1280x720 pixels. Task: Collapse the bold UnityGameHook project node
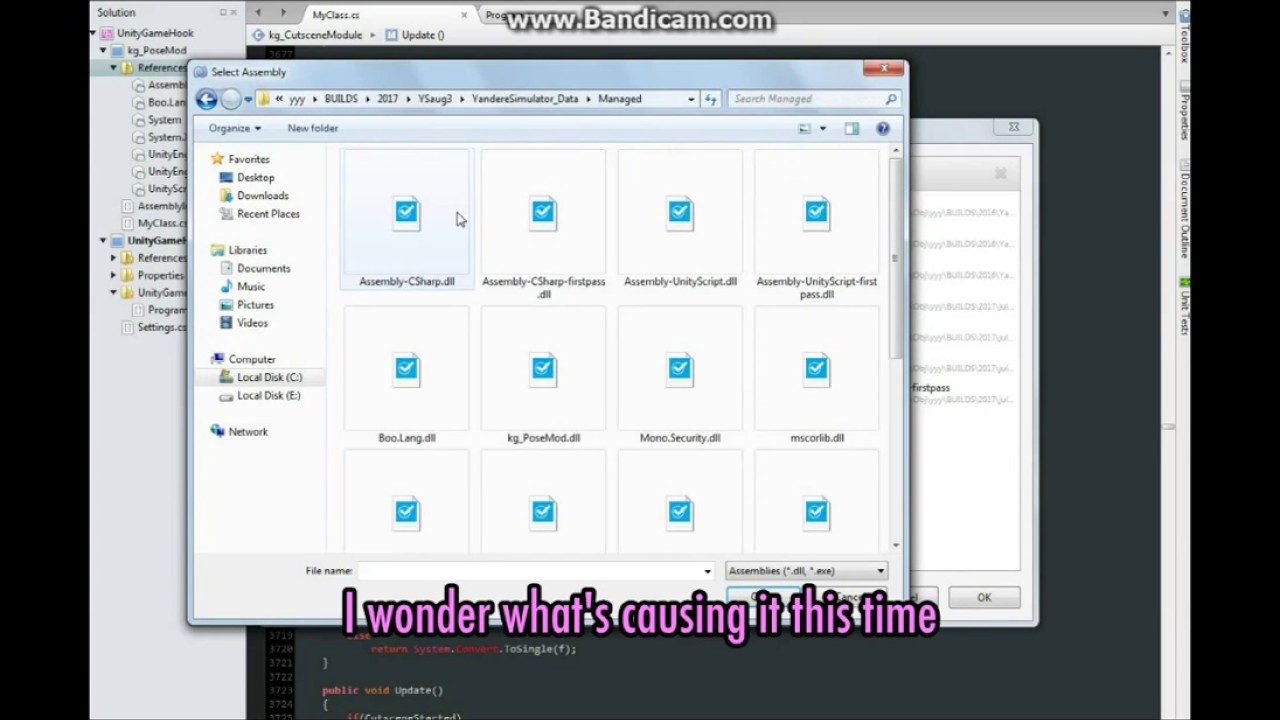pyautogui.click(x=103, y=241)
